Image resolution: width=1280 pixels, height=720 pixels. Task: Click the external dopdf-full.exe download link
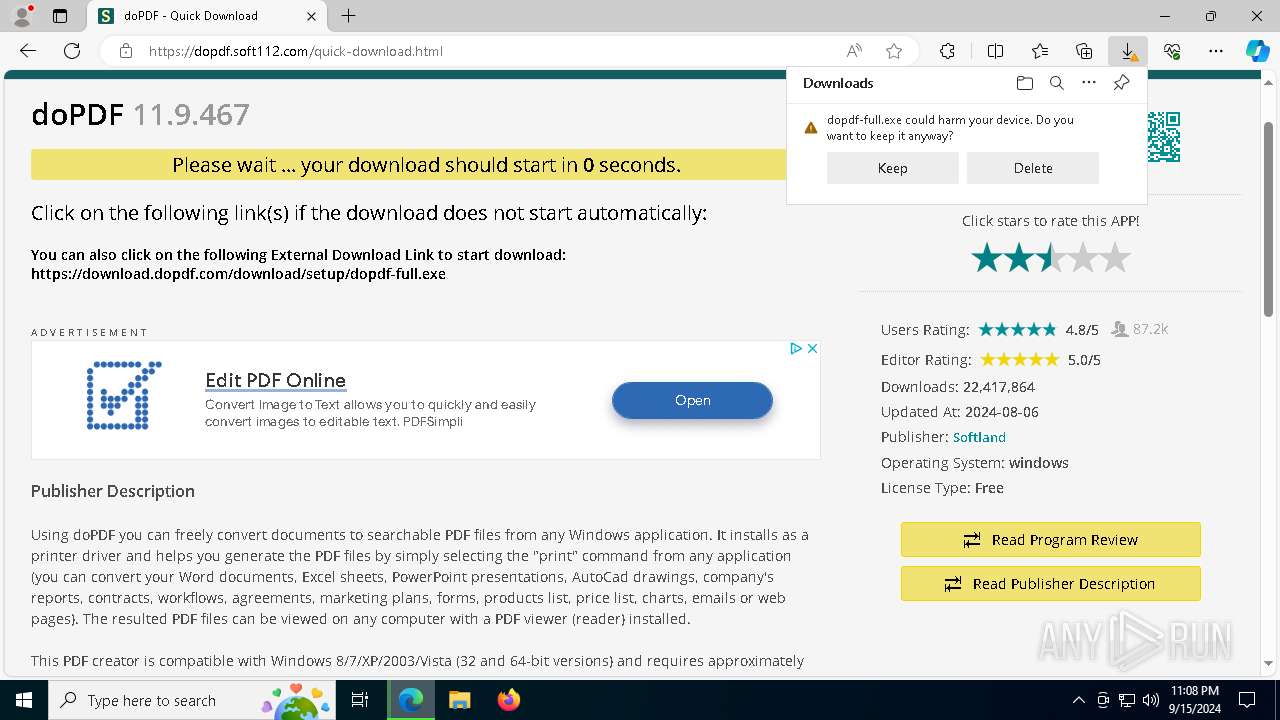pos(238,273)
